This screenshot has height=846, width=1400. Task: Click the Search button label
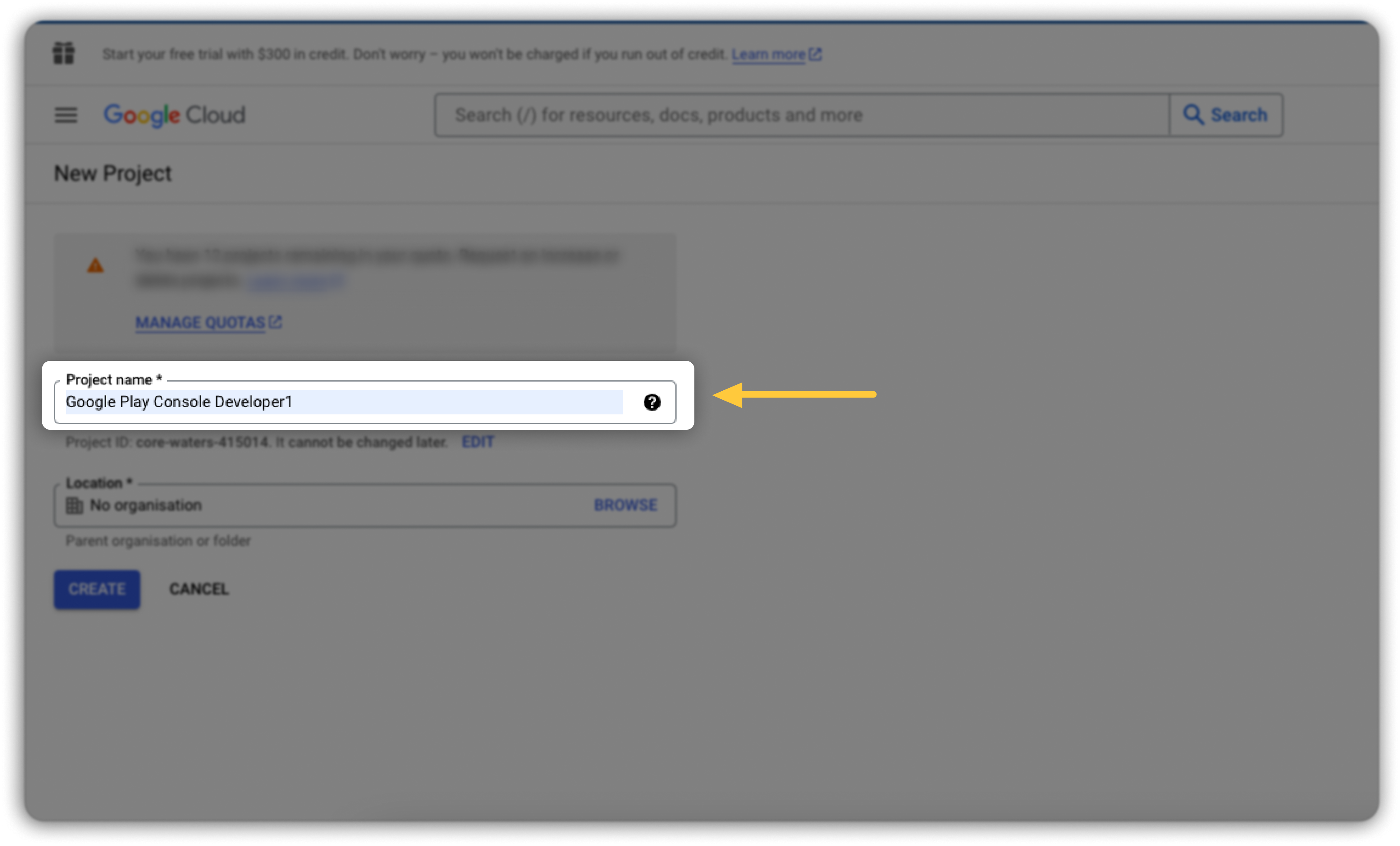point(1239,115)
